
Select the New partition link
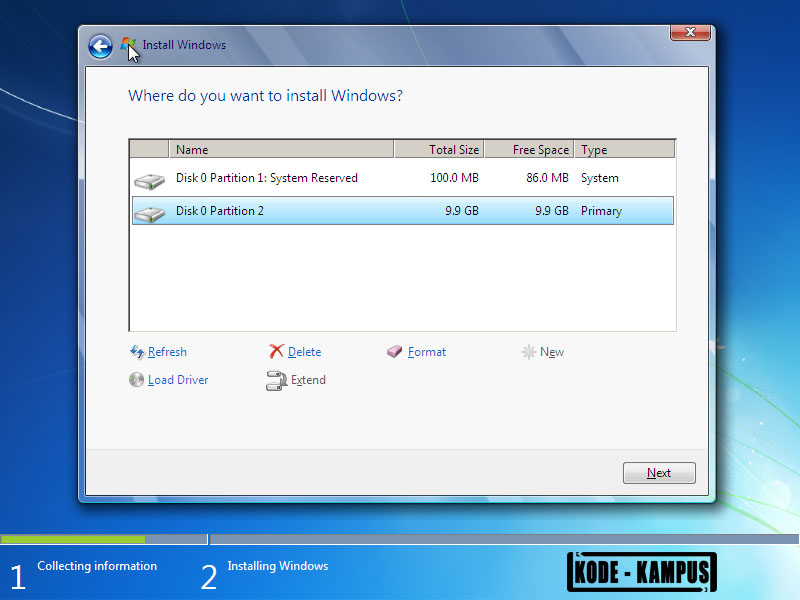(552, 352)
